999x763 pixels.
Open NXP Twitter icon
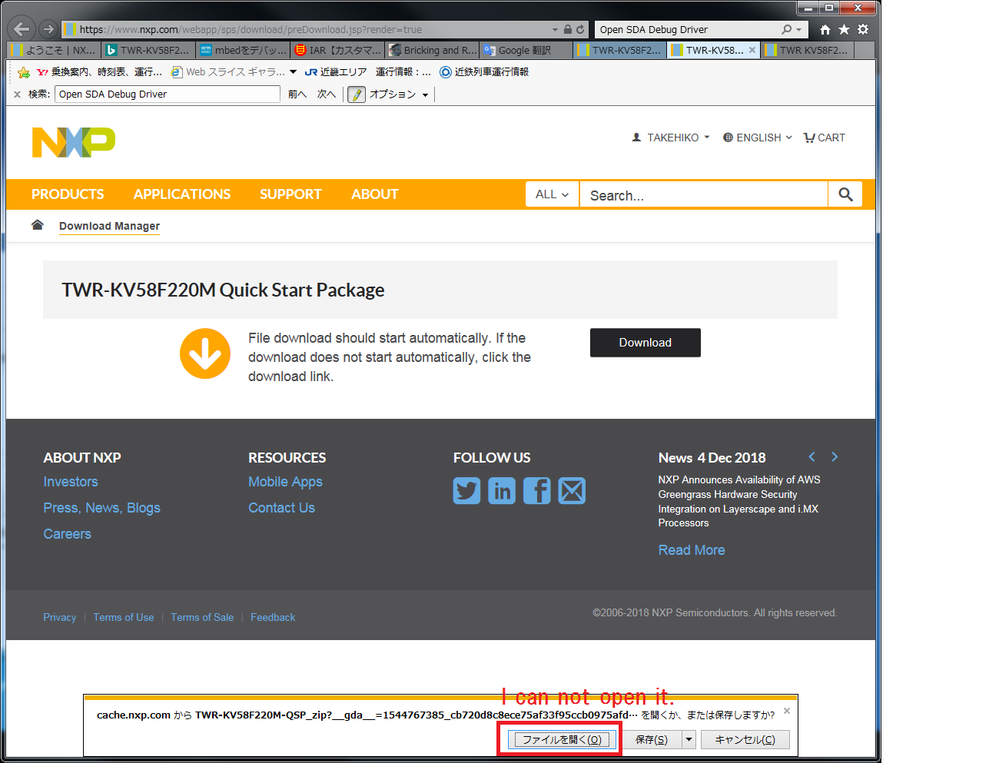click(466, 490)
